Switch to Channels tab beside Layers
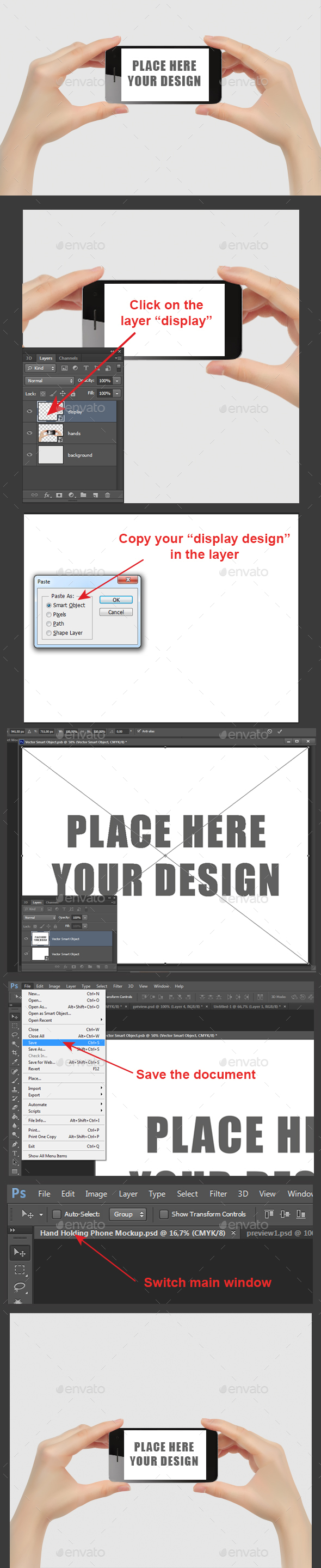 [68, 358]
